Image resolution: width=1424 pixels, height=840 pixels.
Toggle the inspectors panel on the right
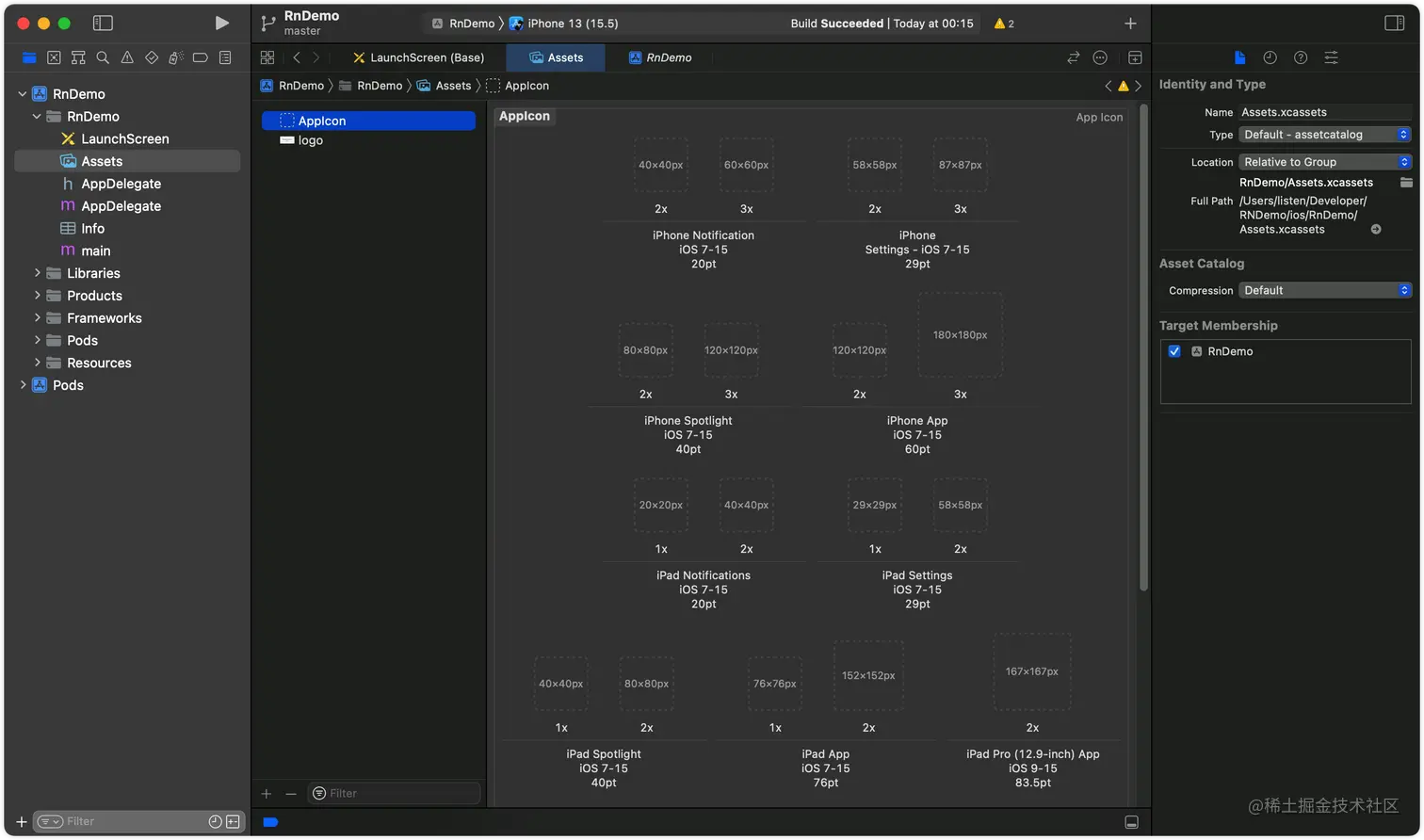coord(1395,23)
